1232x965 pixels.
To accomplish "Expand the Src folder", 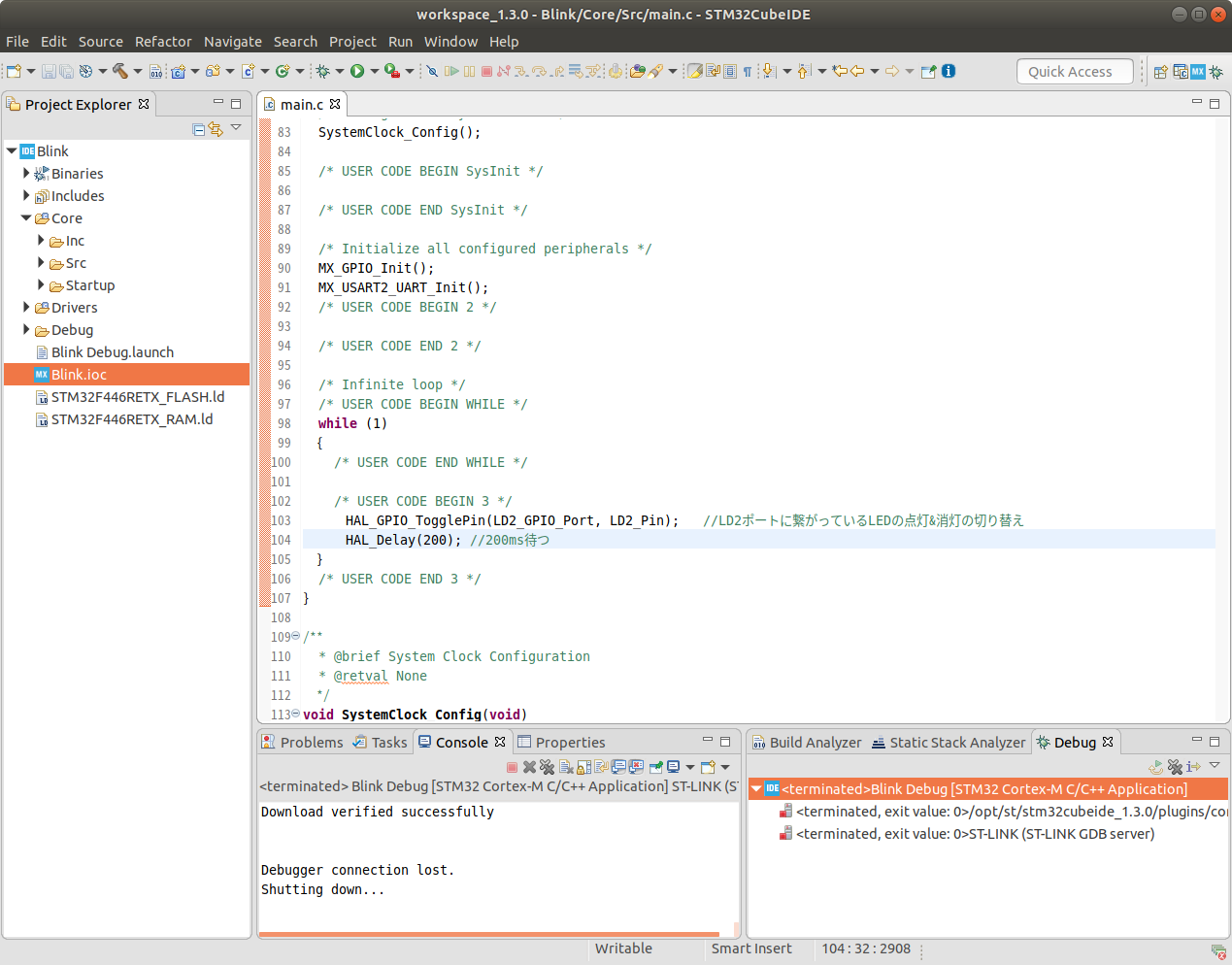I will coord(41,263).
